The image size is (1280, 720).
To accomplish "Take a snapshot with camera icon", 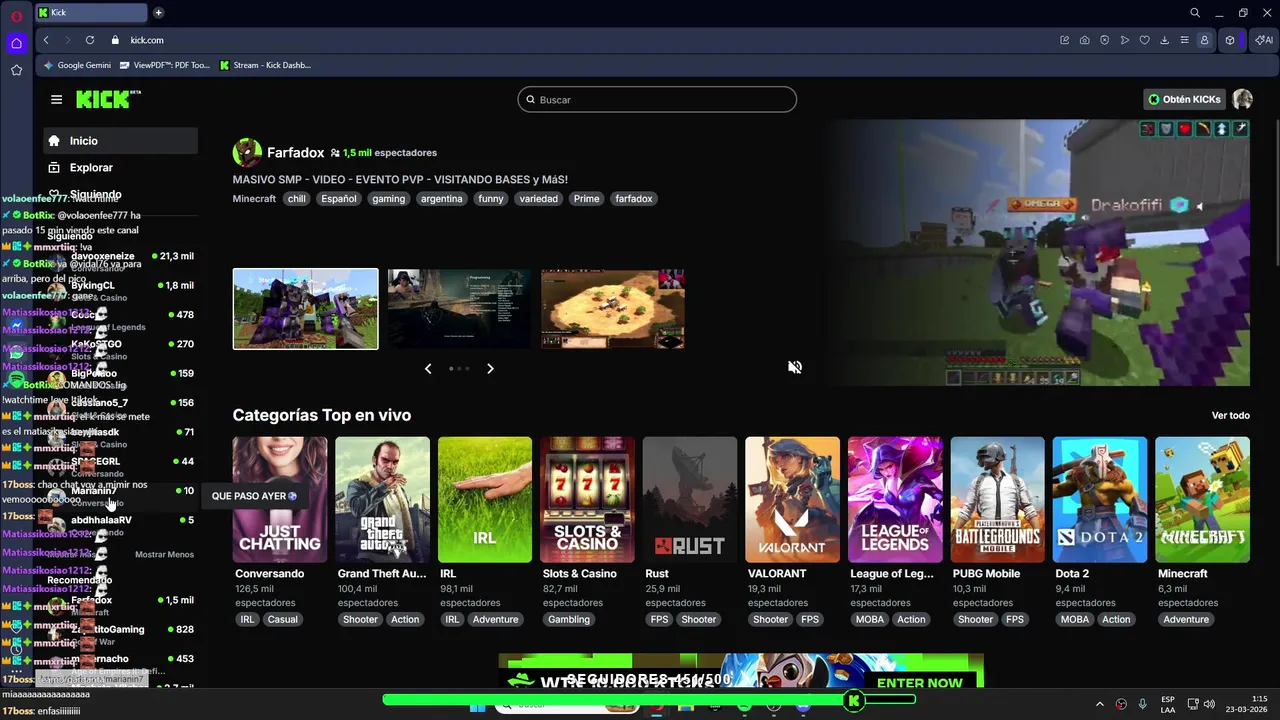I will [1085, 40].
